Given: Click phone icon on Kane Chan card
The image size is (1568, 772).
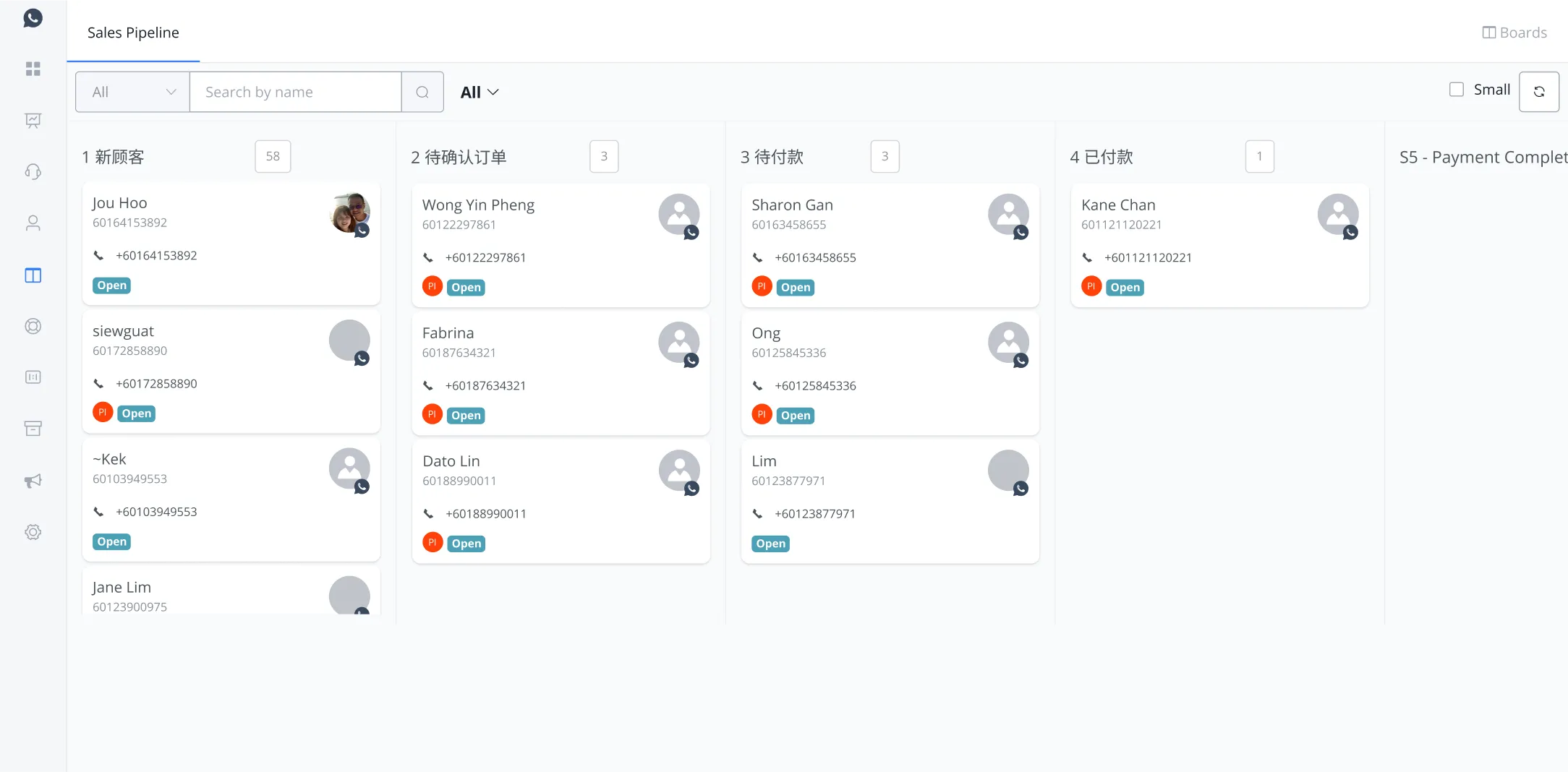Looking at the screenshot, I should (x=1088, y=257).
